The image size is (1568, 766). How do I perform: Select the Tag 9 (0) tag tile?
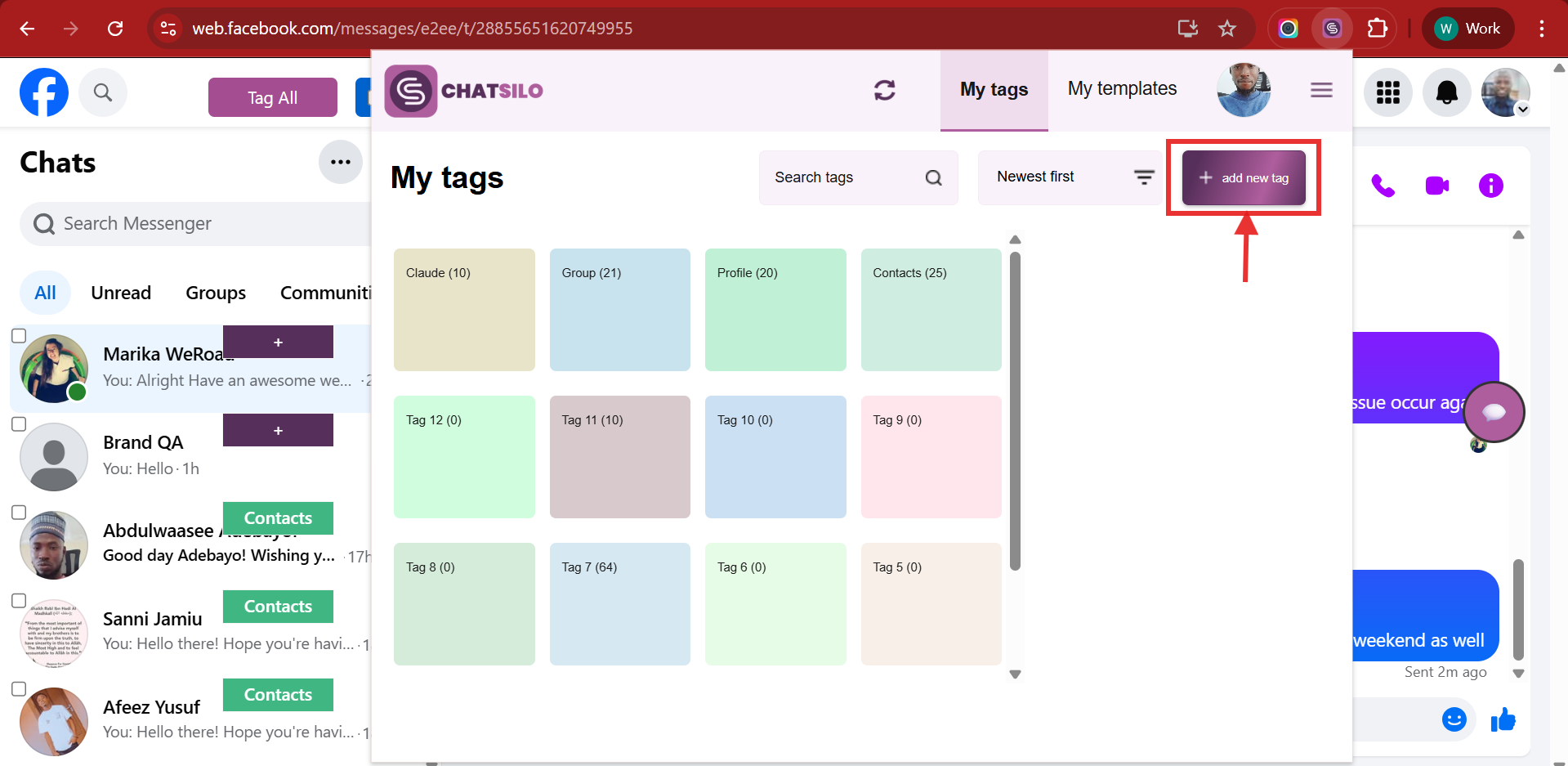pos(931,457)
